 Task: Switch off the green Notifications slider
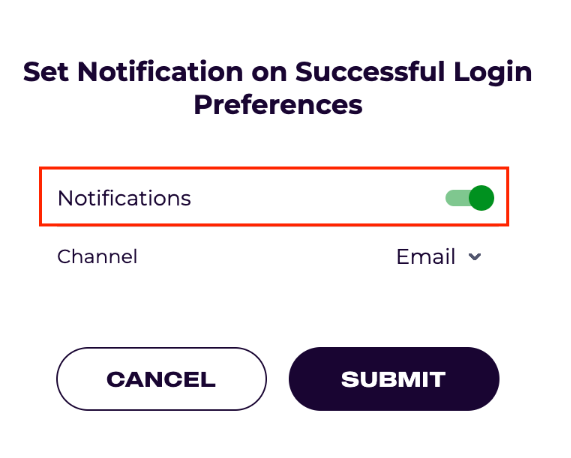pos(470,198)
